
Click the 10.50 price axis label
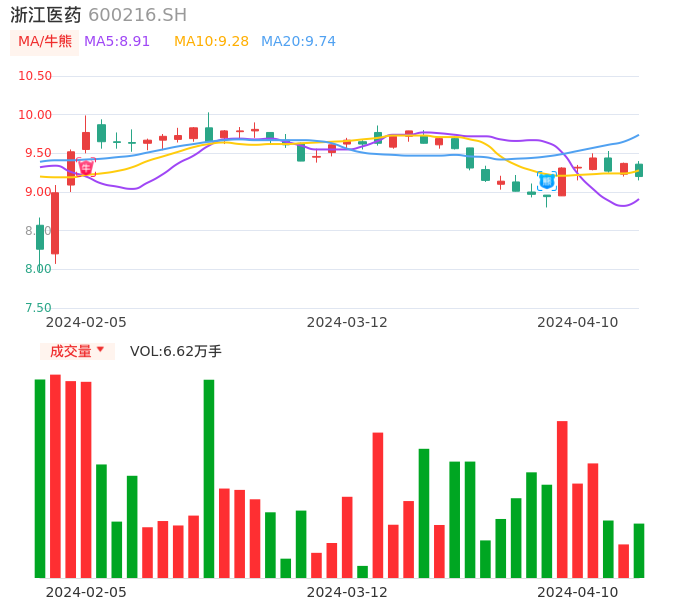click(x=35, y=76)
